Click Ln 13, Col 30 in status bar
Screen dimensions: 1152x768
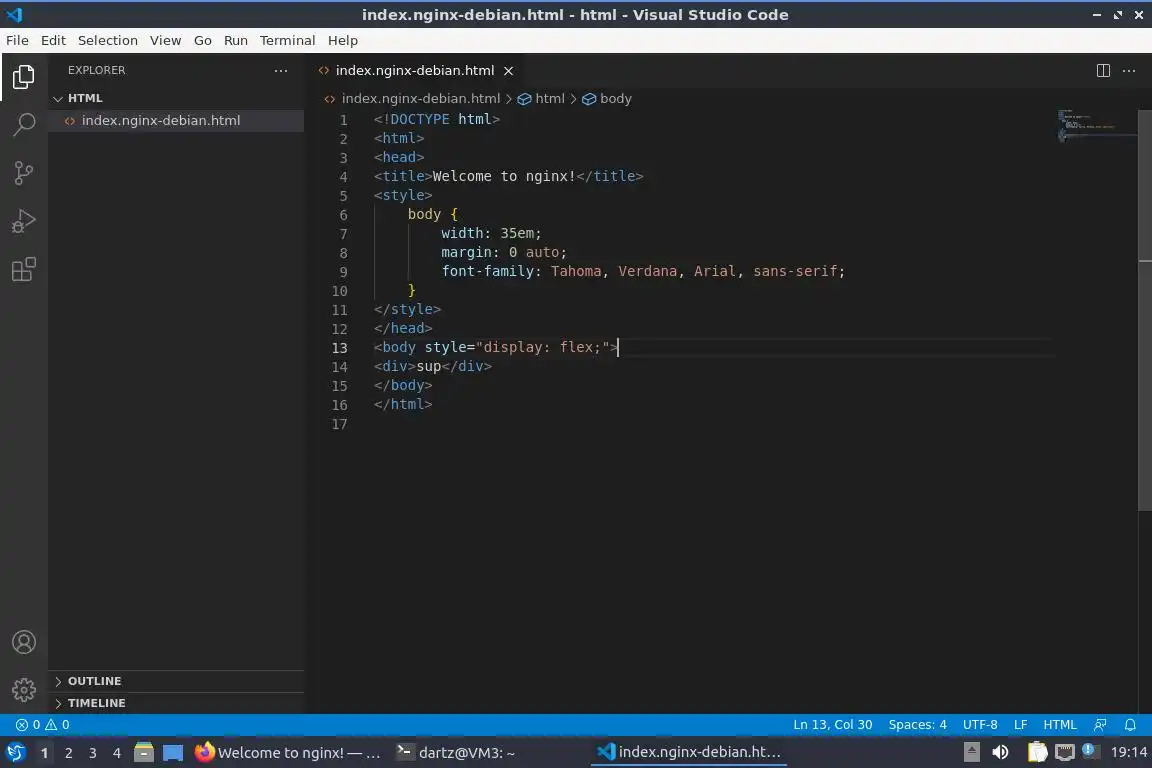(832, 725)
